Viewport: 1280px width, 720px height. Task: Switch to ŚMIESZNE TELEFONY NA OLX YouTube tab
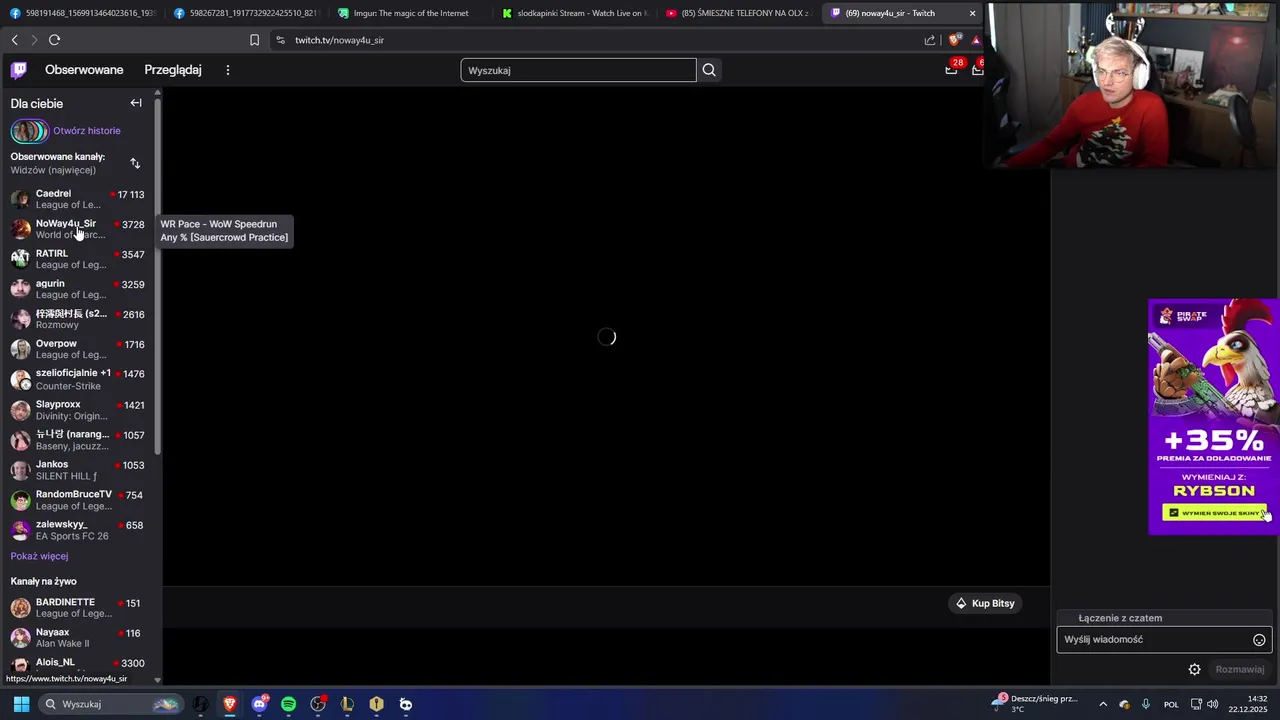(x=738, y=13)
